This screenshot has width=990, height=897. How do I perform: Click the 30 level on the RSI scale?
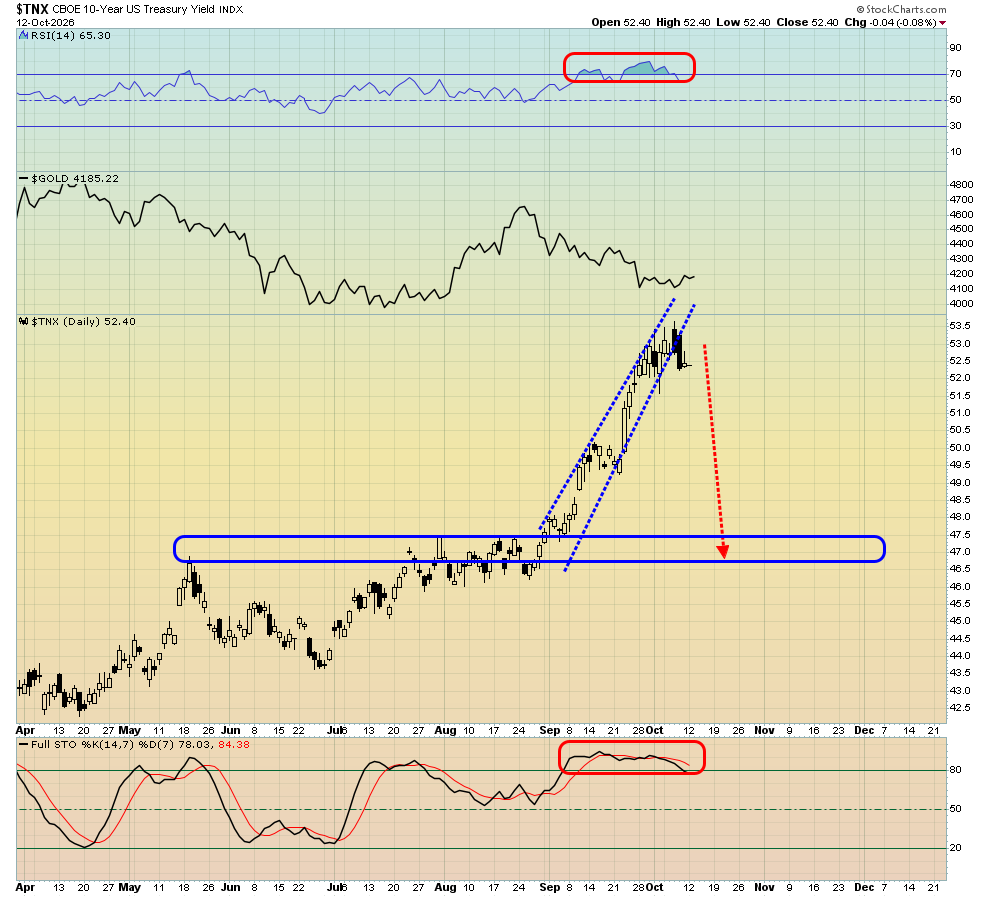tap(955, 126)
